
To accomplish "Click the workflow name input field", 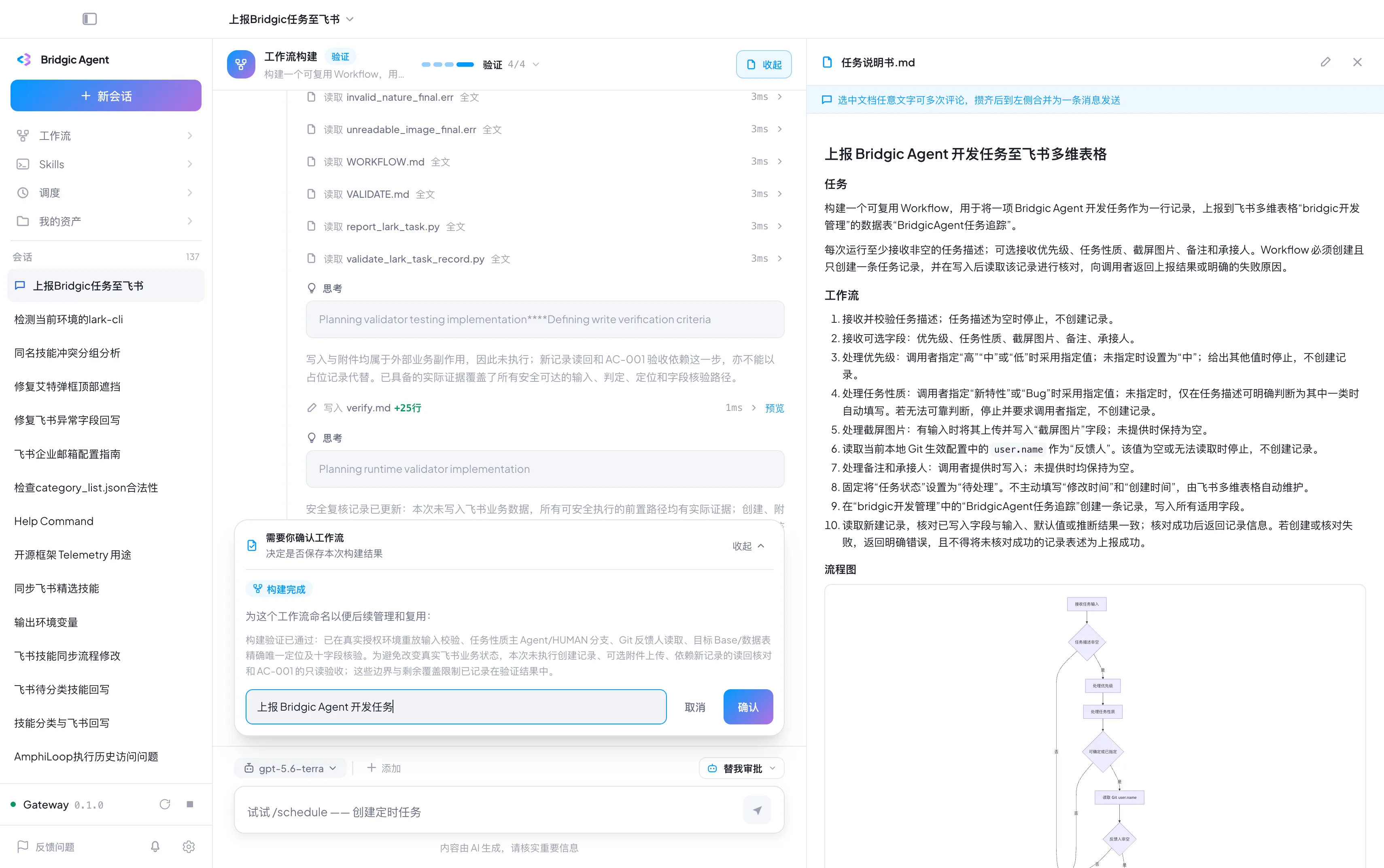I will coord(456,707).
